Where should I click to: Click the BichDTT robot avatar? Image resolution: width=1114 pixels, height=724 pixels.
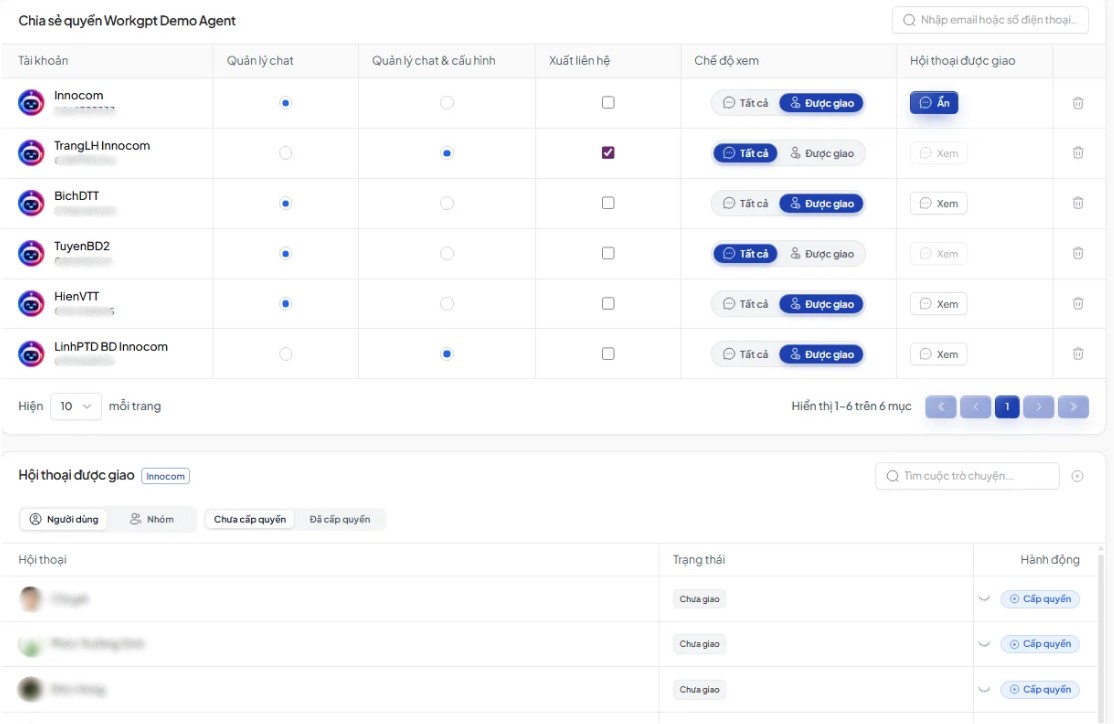point(31,203)
